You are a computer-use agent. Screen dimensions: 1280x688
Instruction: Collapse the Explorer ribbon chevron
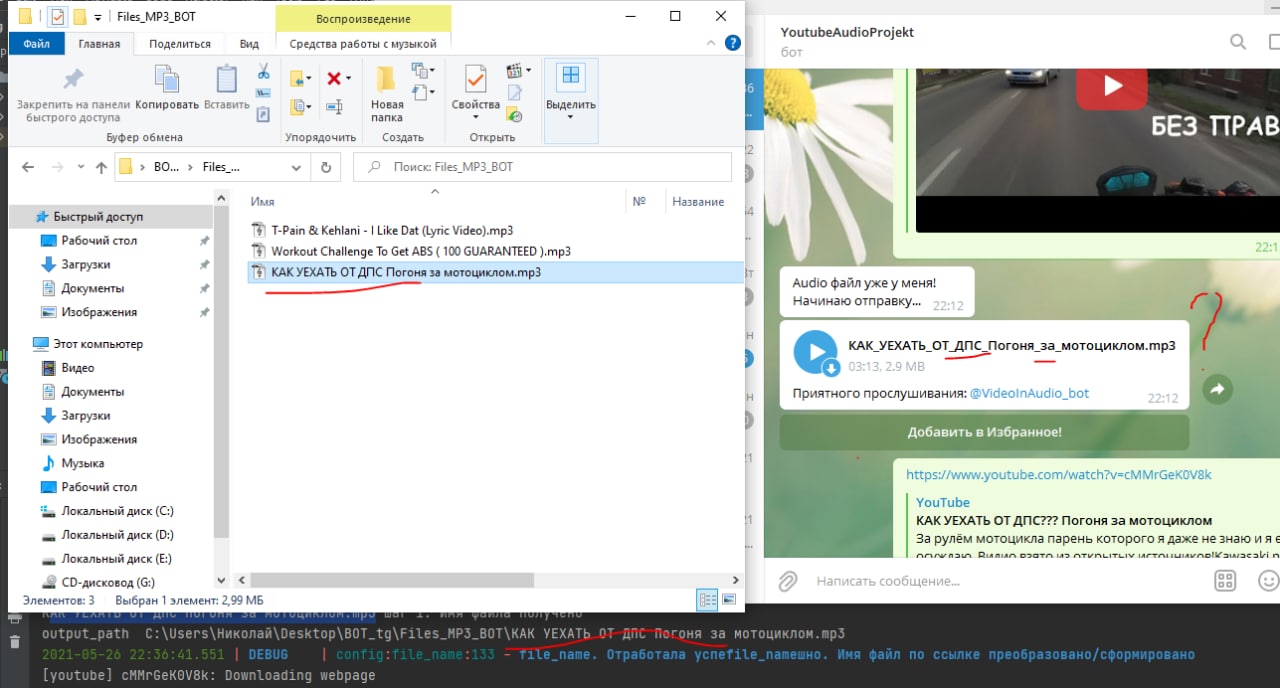pos(711,44)
